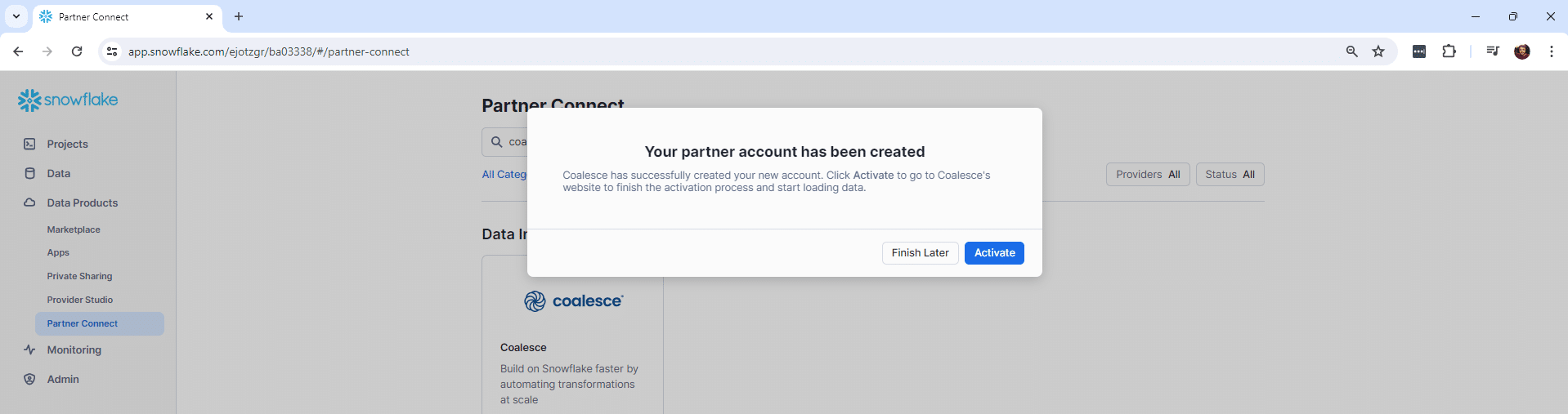This screenshot has height=414, width=1568.
Task: Bookmark this page with the star
Action: pos(1378,51)
